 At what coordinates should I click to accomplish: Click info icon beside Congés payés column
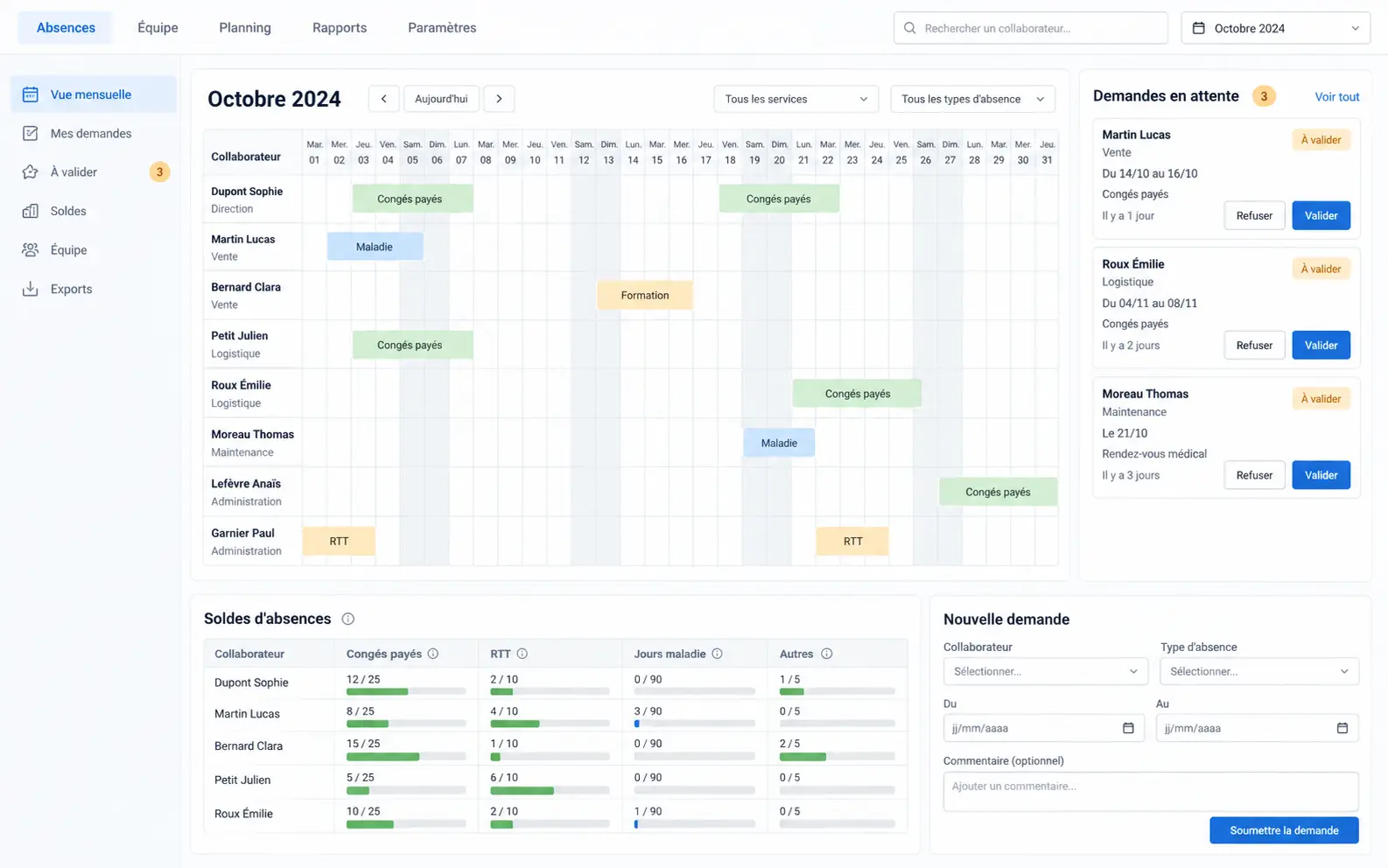pos(433,654)
